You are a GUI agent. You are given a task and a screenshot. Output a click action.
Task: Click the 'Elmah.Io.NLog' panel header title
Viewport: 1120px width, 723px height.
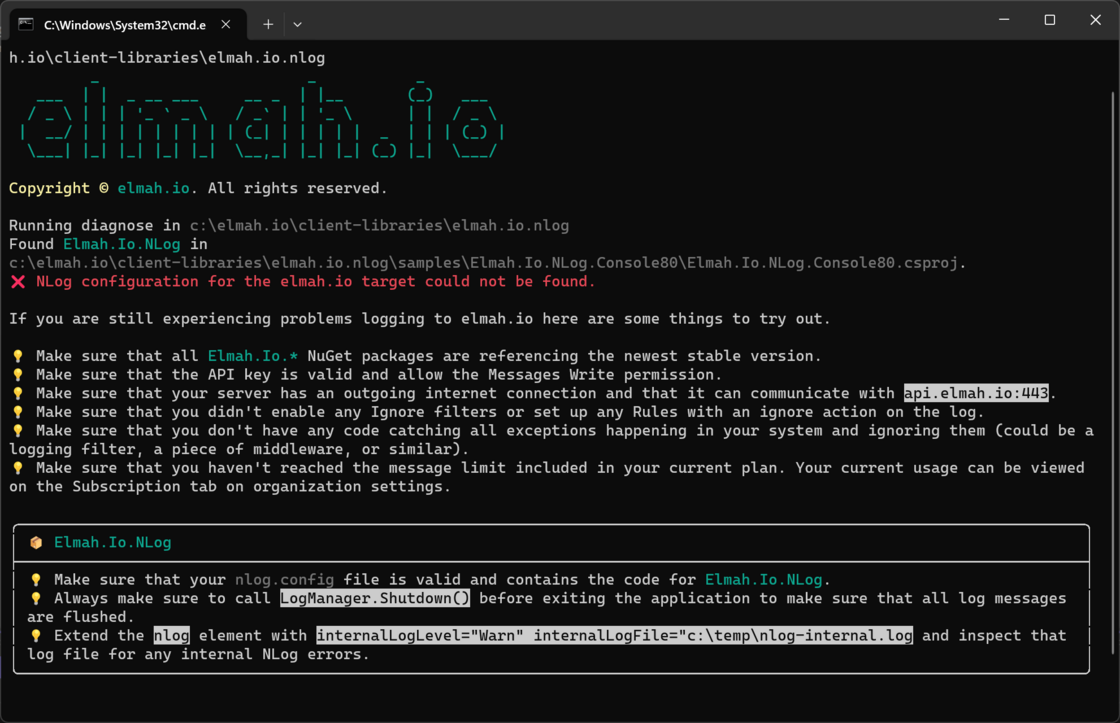point(113,543)
